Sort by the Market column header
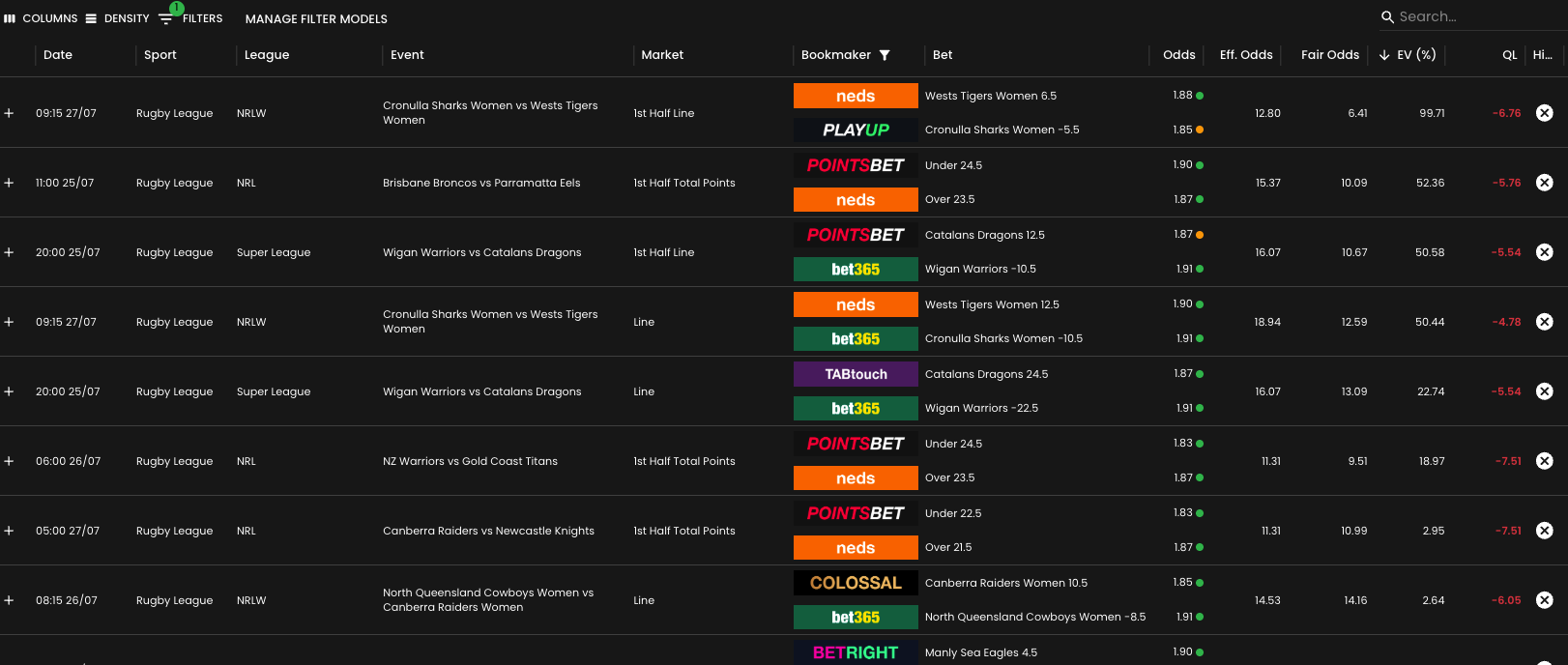Screen dimensions: 1568x665 (x=662, y=55)
